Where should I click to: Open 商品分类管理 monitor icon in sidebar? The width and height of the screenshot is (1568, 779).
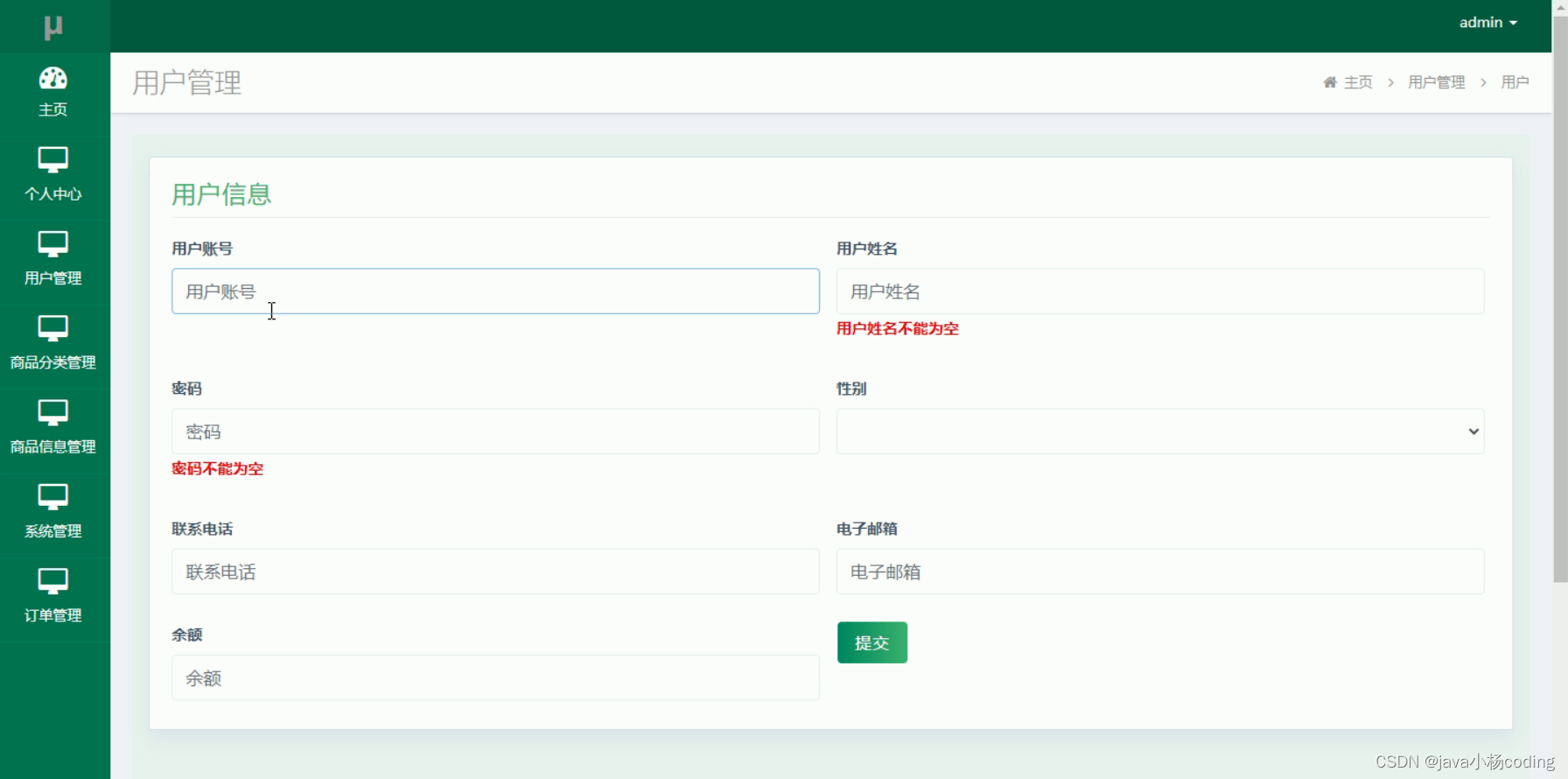coord(53,329)
